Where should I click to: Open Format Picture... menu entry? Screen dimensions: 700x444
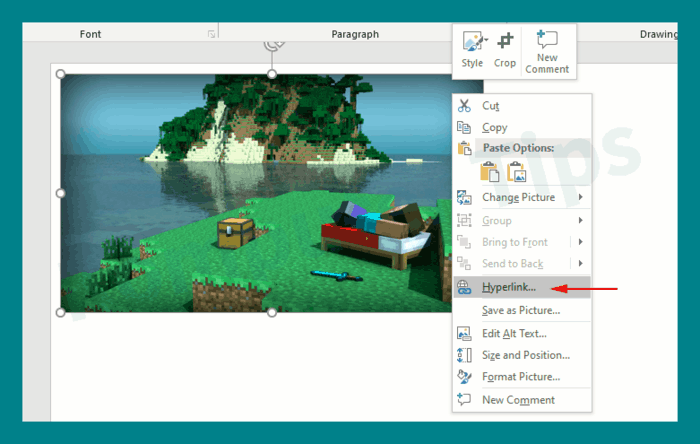tap(522, 377)
